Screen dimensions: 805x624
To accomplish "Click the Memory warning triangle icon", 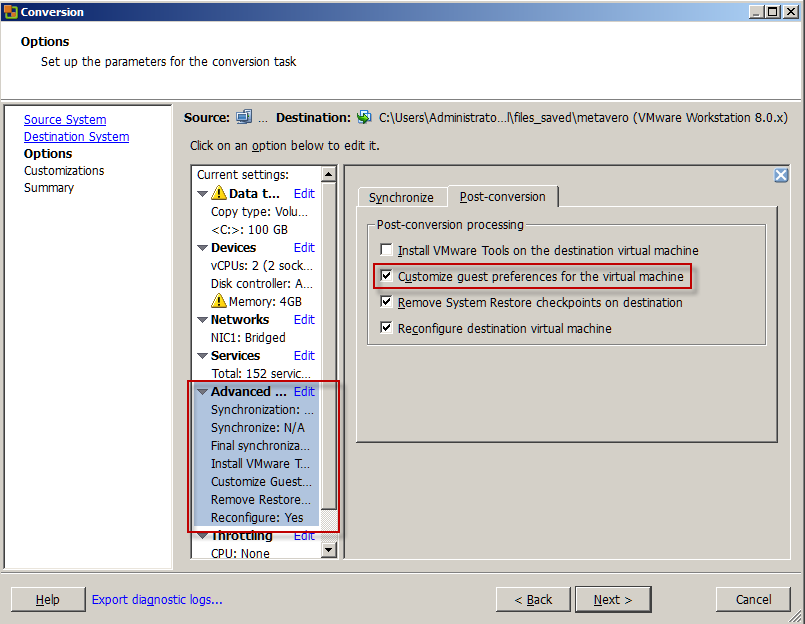I will 219,300.
